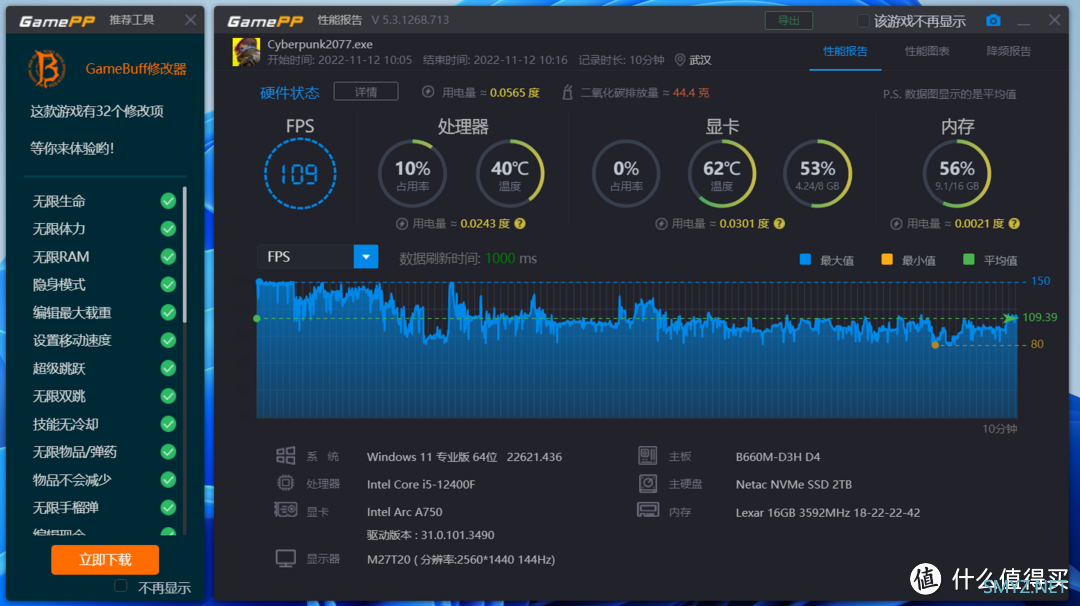
Task: Toggle 无限生命 green check
Action: [x=168, y=201]
